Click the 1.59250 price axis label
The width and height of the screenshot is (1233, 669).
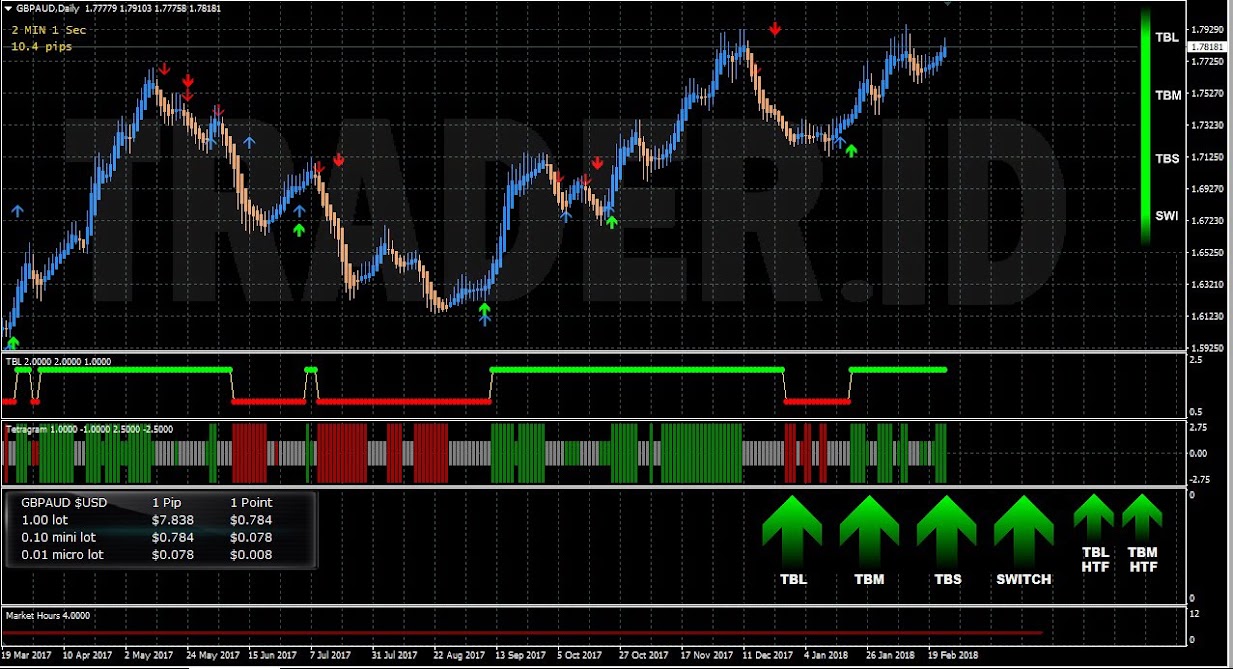1208,348
